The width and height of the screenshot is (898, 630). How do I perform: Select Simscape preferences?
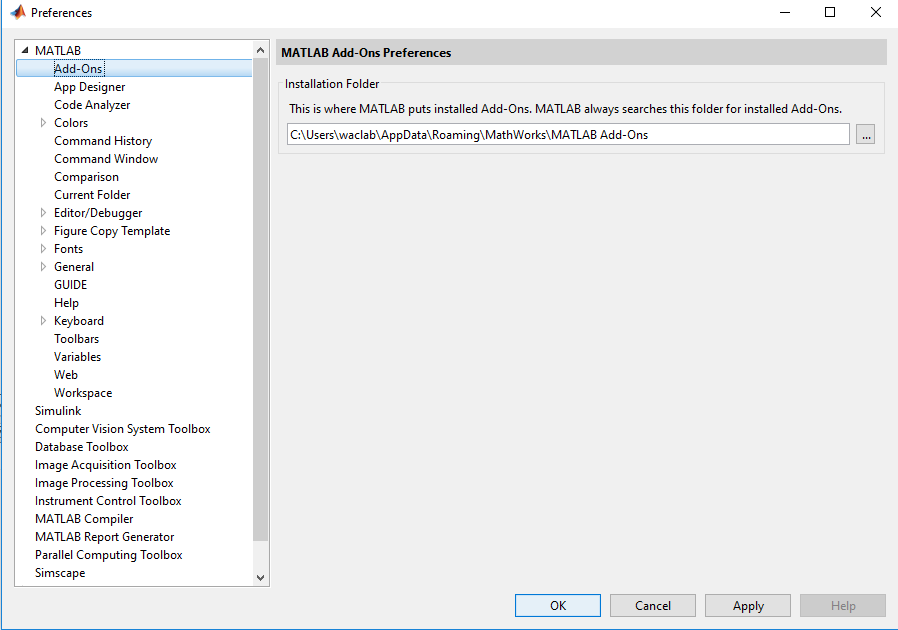60,573
